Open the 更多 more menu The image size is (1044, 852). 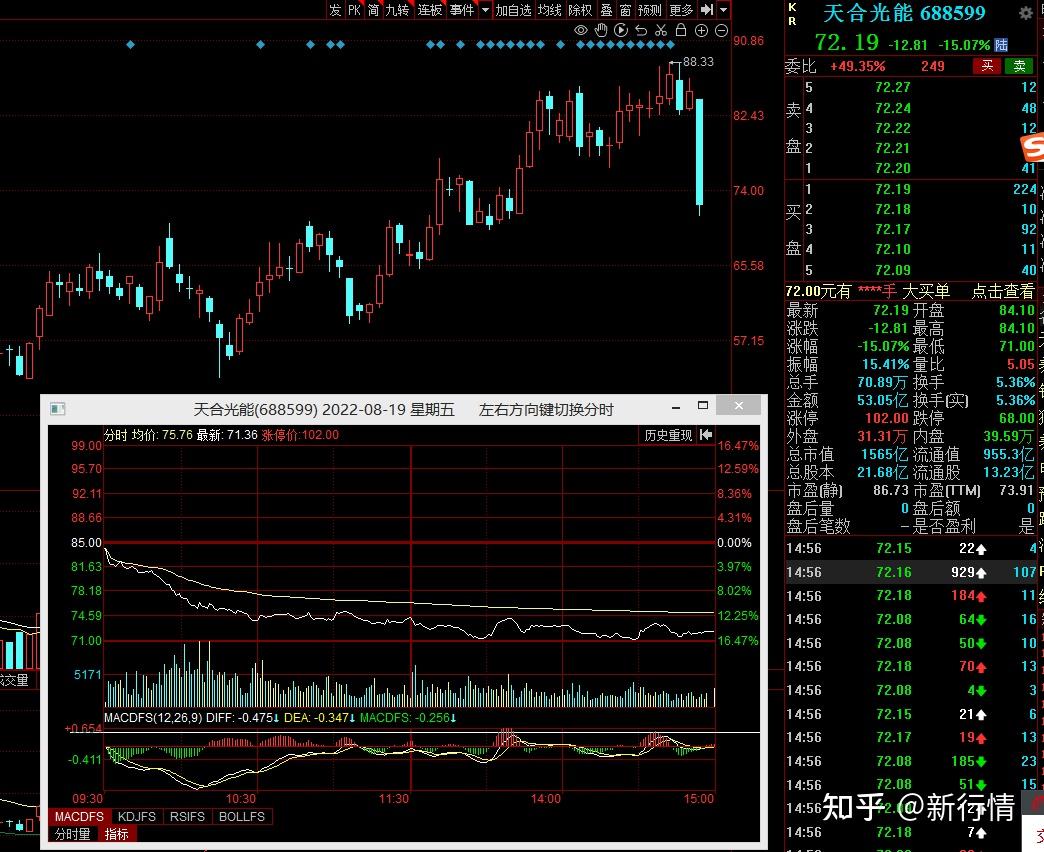(681, 10)
